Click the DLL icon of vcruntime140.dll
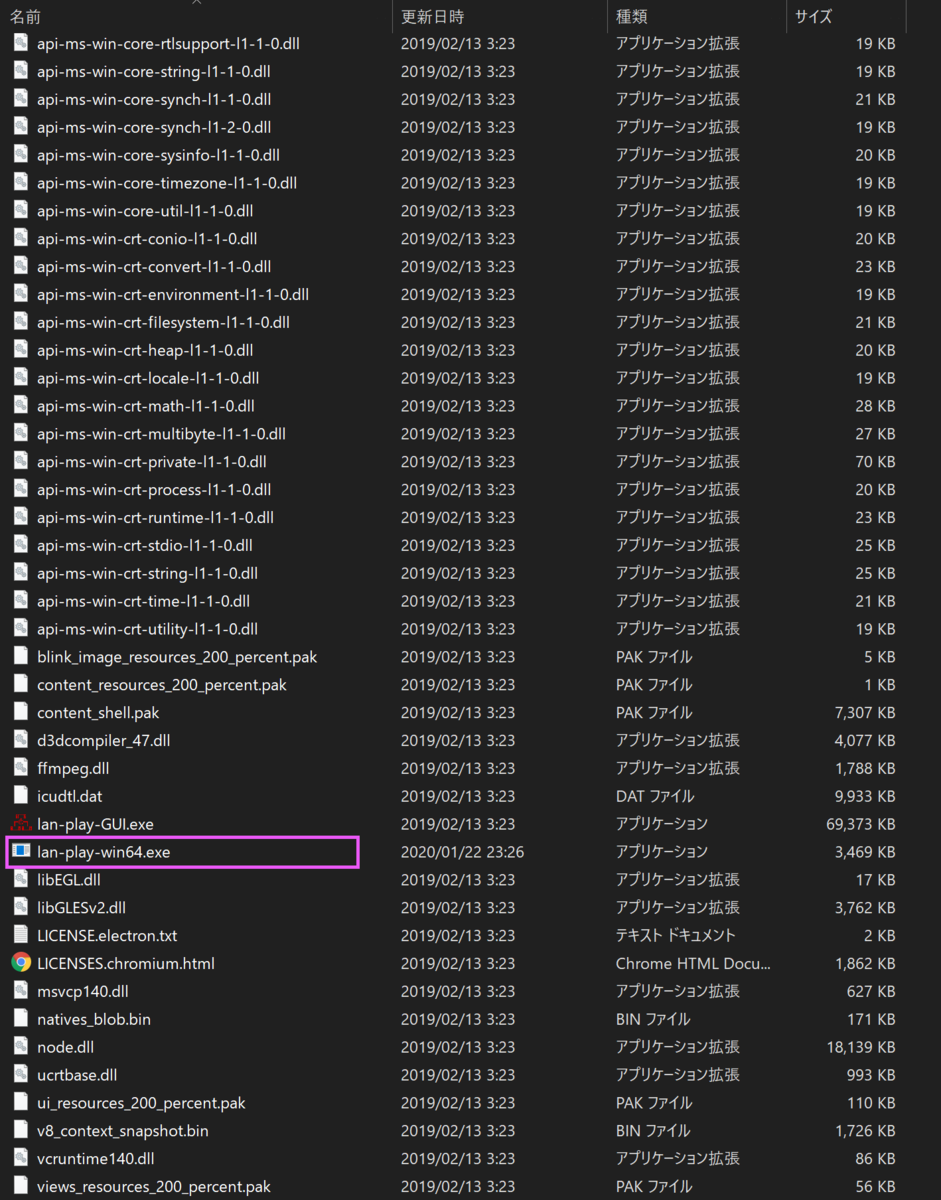 (x=21, y=1159)
